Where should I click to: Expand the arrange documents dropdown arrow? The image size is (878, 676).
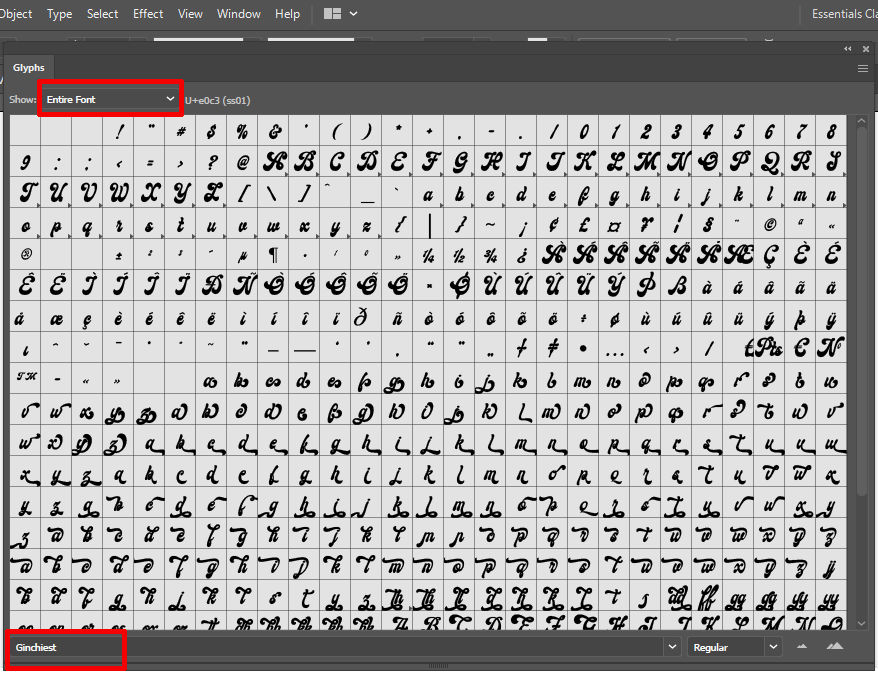click(x=353, y=13)
